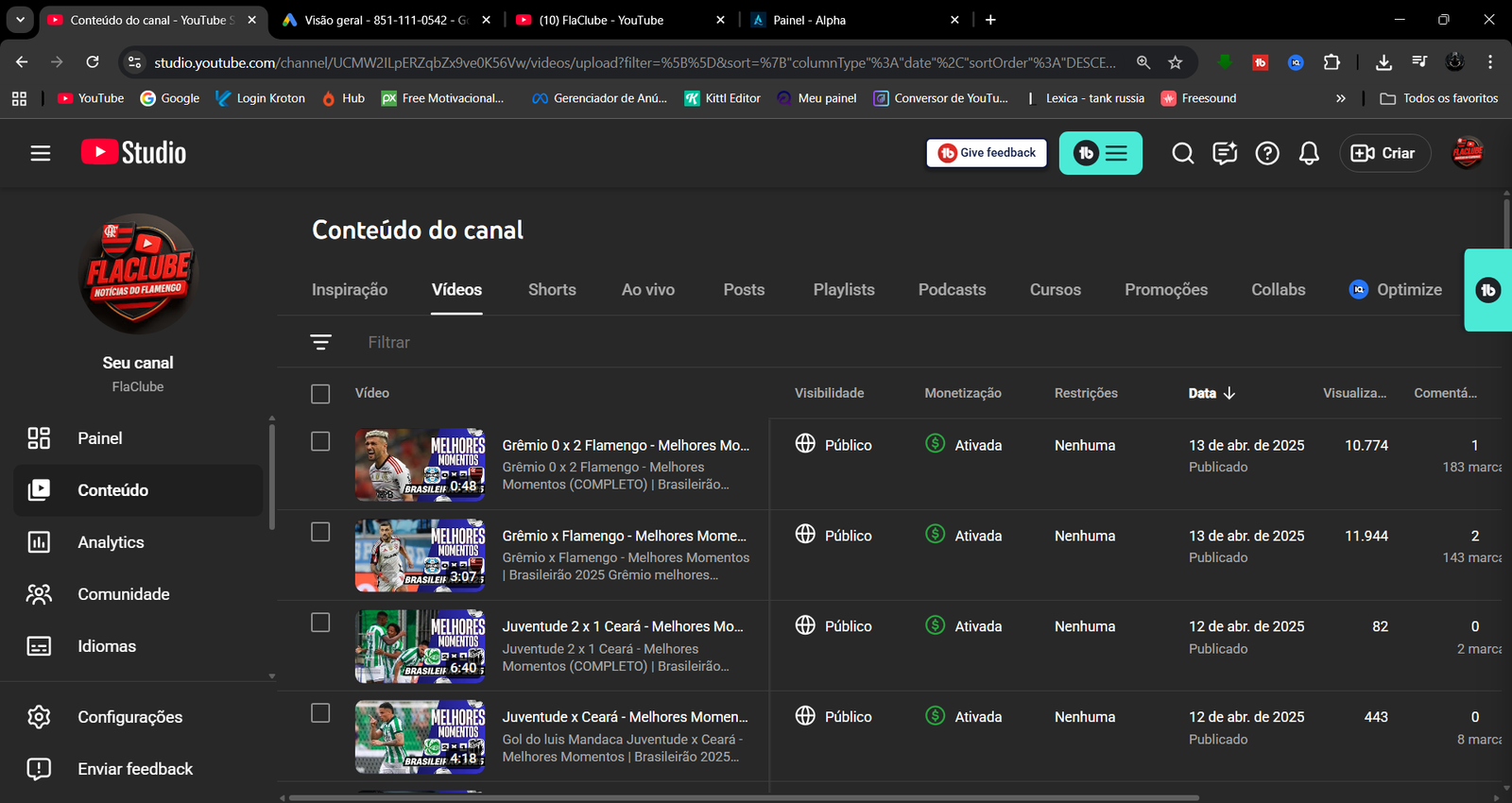
Task: Open the notifications bell icon
Action: click(x=1309, y=153)
